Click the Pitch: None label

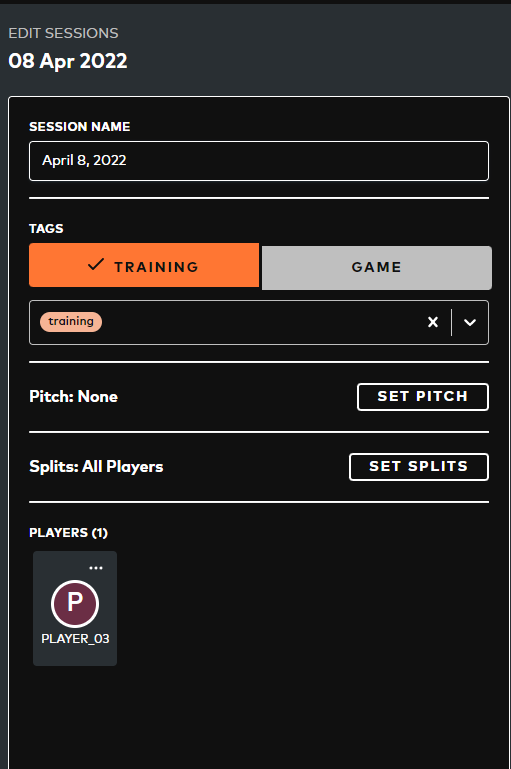tap(74, 396)
